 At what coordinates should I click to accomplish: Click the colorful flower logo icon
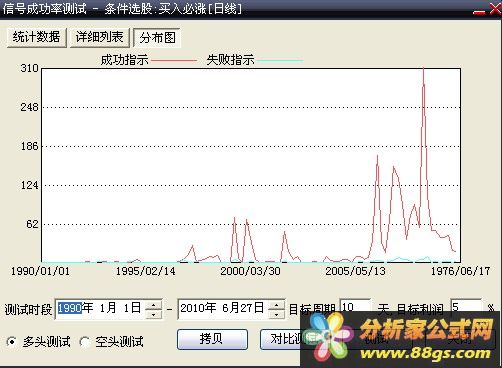tap(328, 337)
